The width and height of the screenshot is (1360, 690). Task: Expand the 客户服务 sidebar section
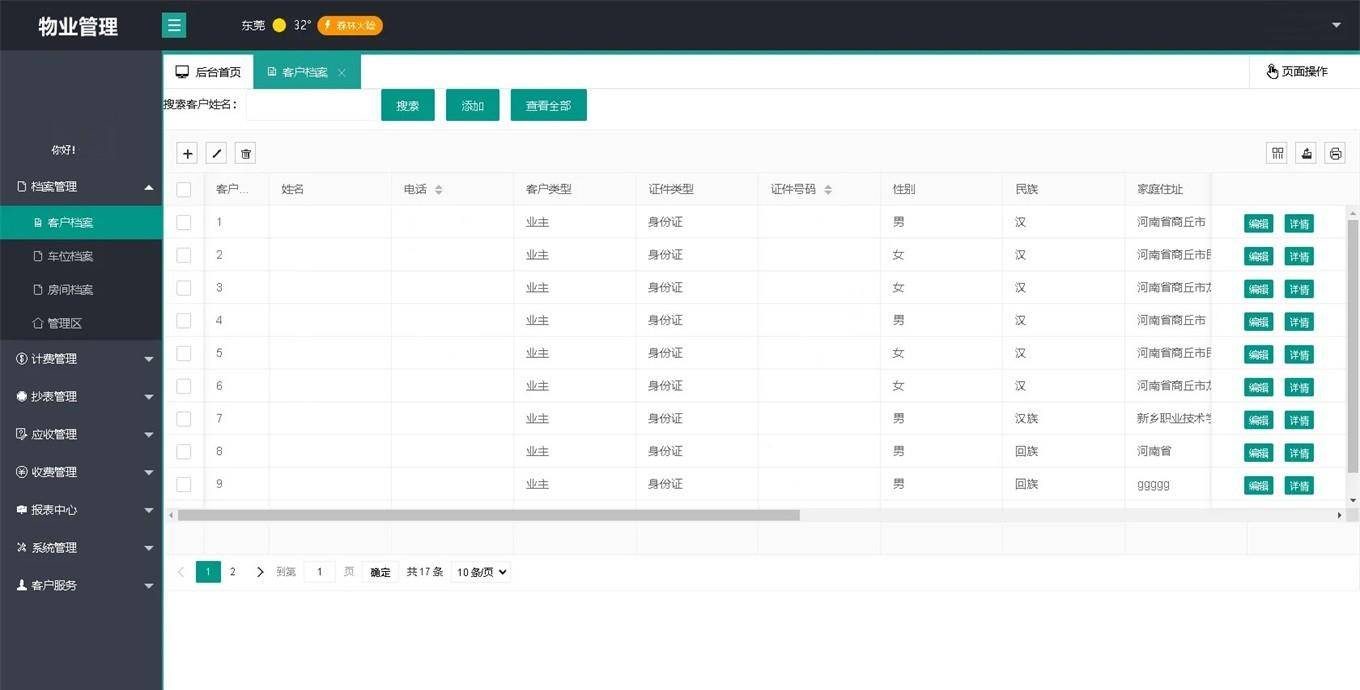[81, 585]
